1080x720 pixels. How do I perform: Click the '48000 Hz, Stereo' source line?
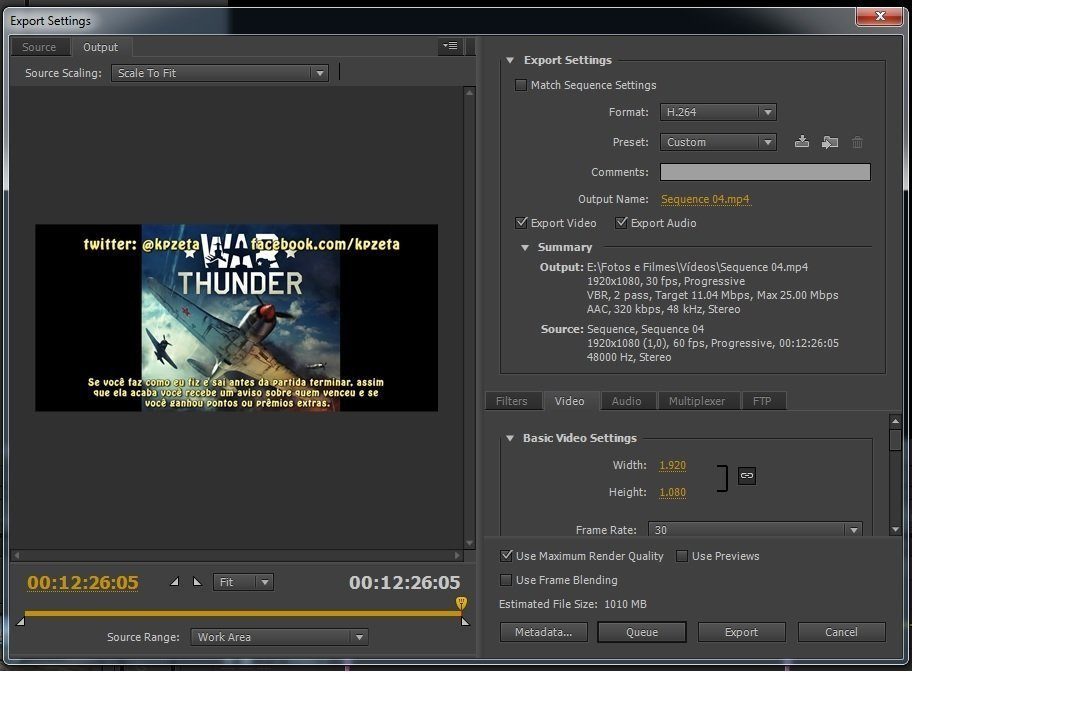coord(629,357)
